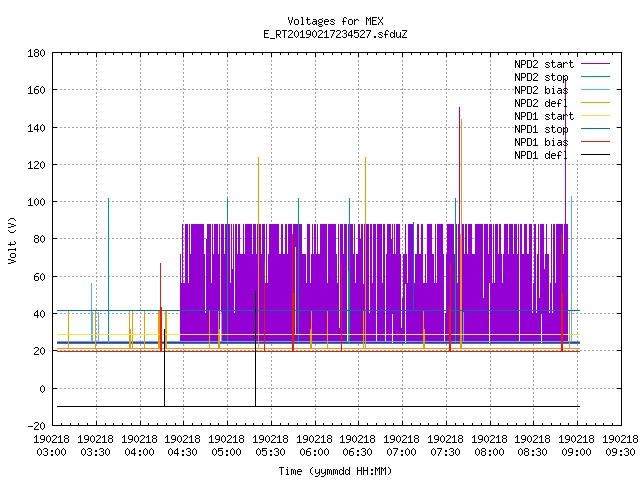This screenshot has width=640, height=480.
Task: Click the 'Voltages for MEX' chart title
Action: point(335,21)
